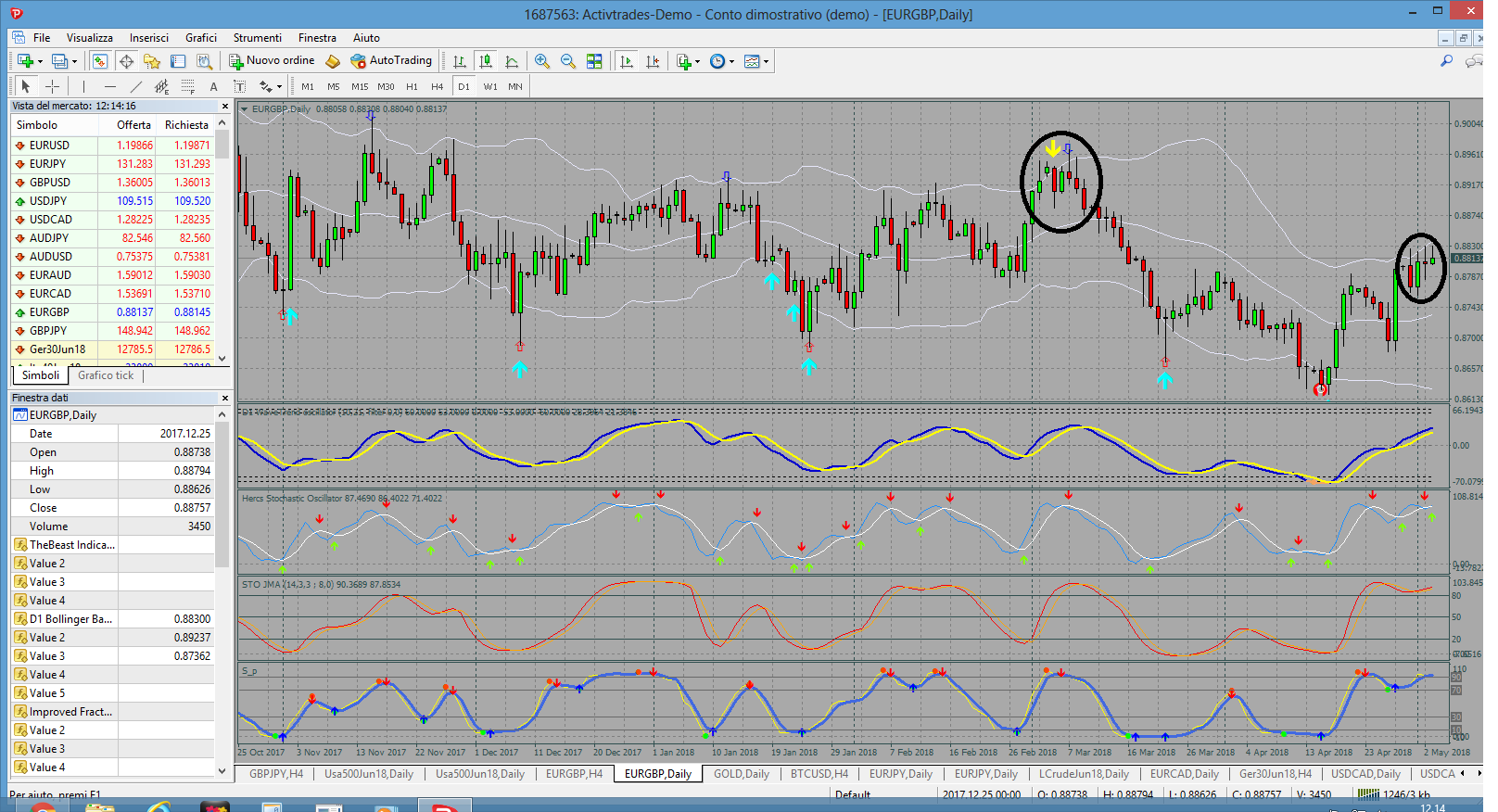
Task: Click Data Window scrollbar down arrow
Action: click(222, 770)
